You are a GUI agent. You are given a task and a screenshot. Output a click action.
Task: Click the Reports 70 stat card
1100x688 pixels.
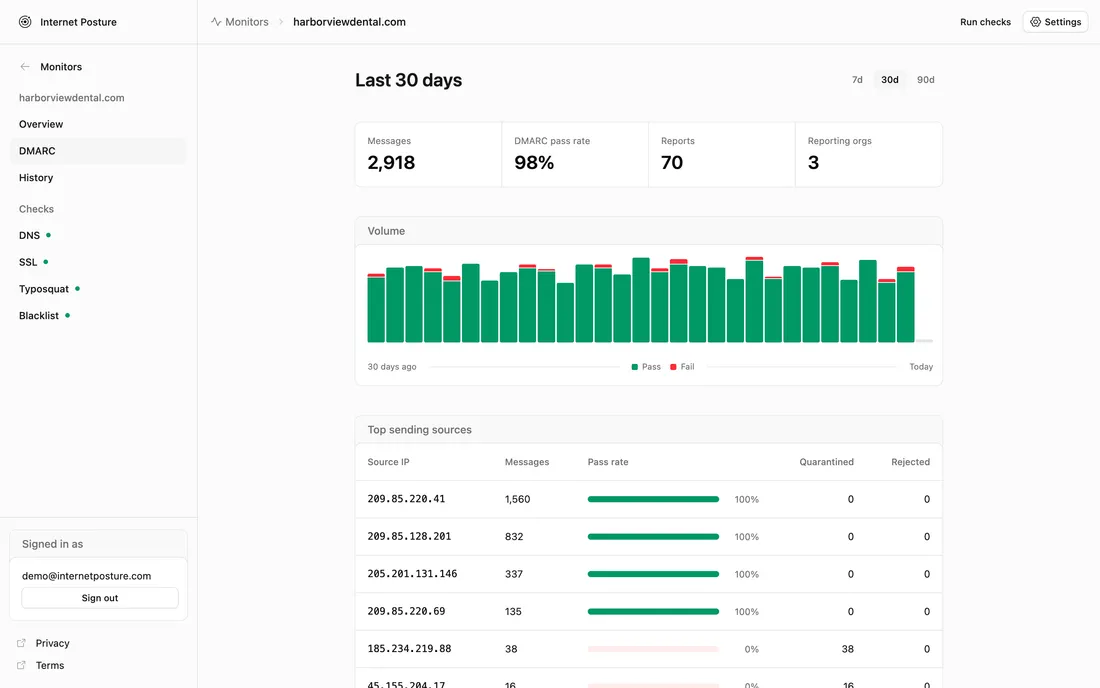point(722,154)
